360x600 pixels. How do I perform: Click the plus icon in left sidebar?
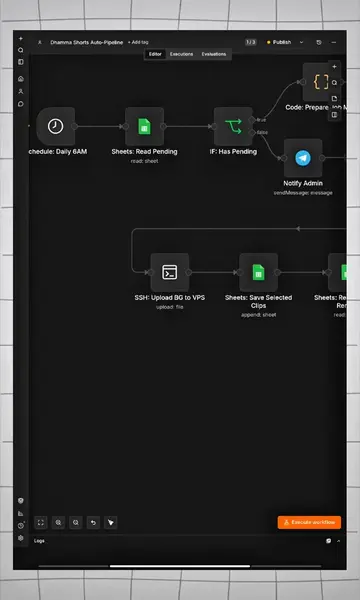(x=21, y=39)
